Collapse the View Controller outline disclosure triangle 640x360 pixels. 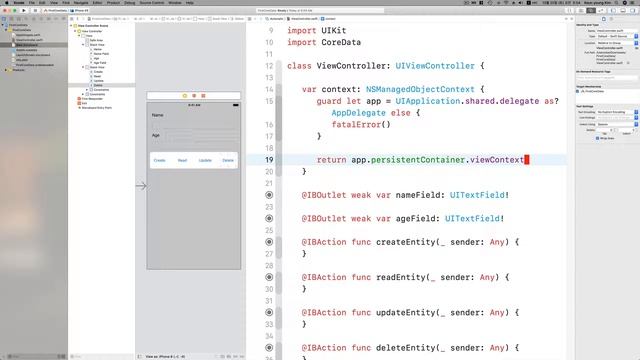point(75,31)
